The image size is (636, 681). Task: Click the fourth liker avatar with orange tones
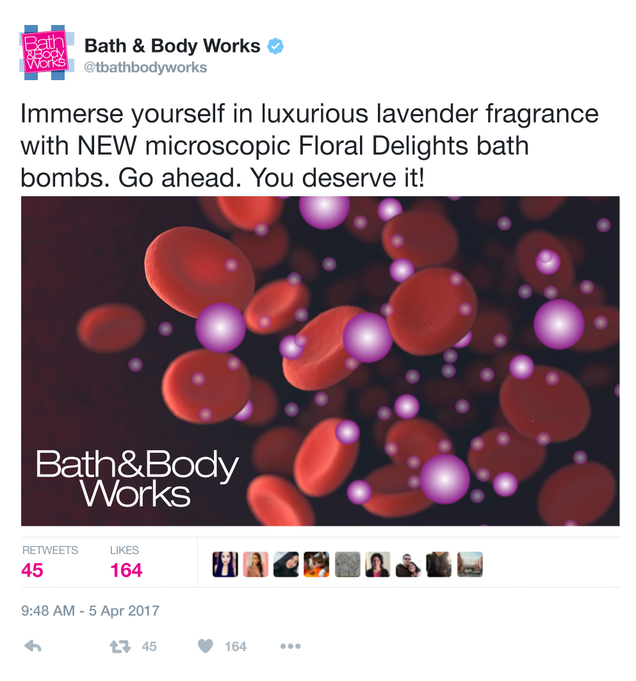click(316, 564)
